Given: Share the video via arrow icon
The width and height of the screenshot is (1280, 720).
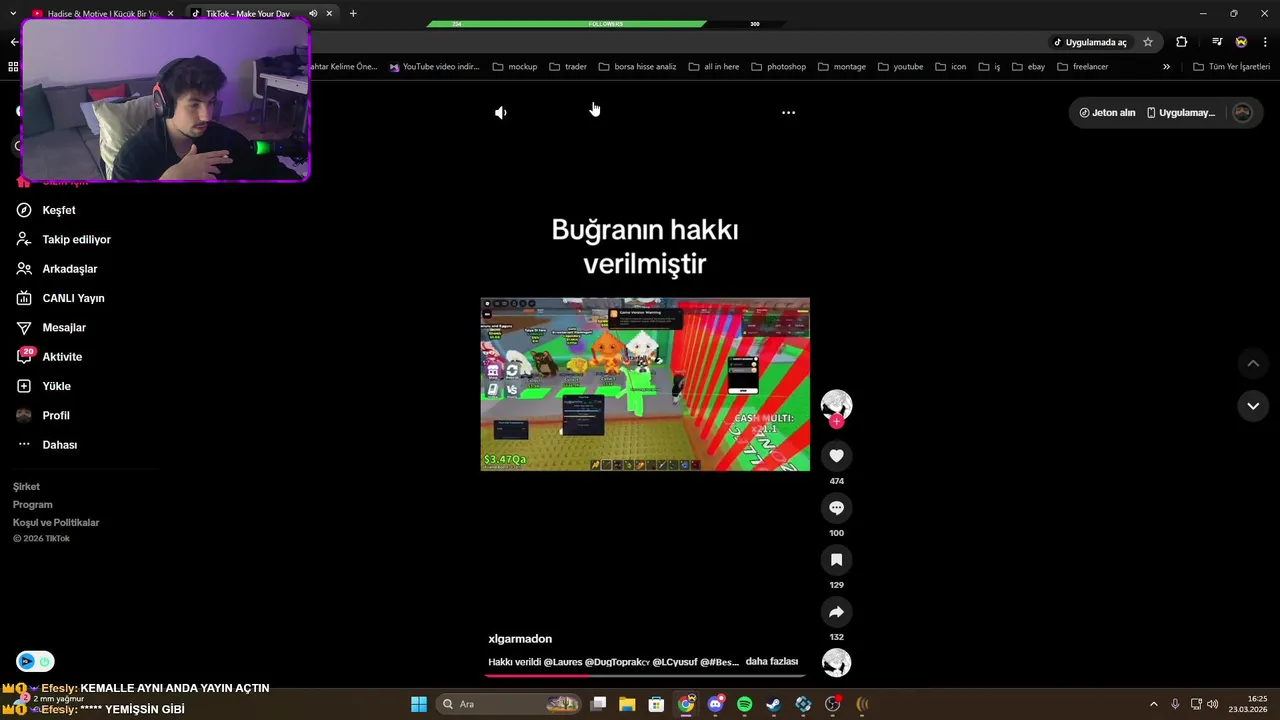Looking at the screenshot, I should click(x=837, y=612).
